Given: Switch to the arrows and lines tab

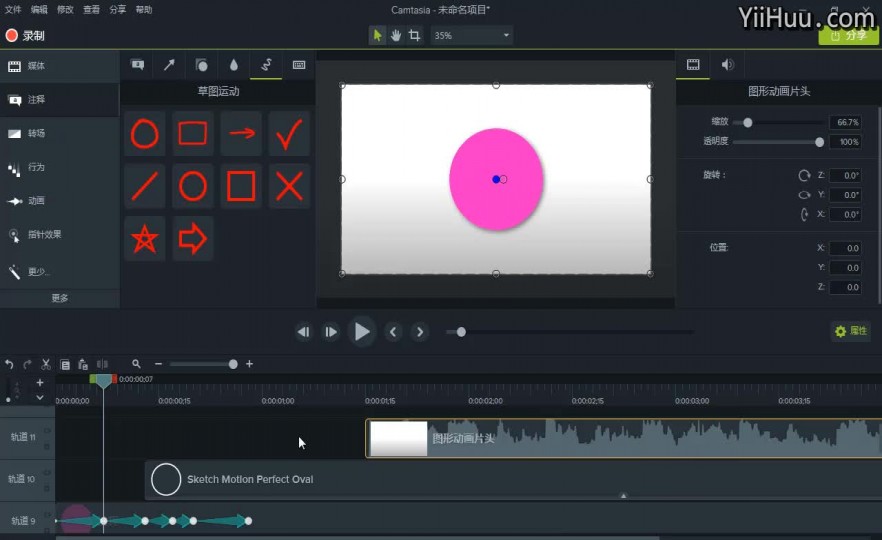Looking at the screenshot, I should [169, 65].
